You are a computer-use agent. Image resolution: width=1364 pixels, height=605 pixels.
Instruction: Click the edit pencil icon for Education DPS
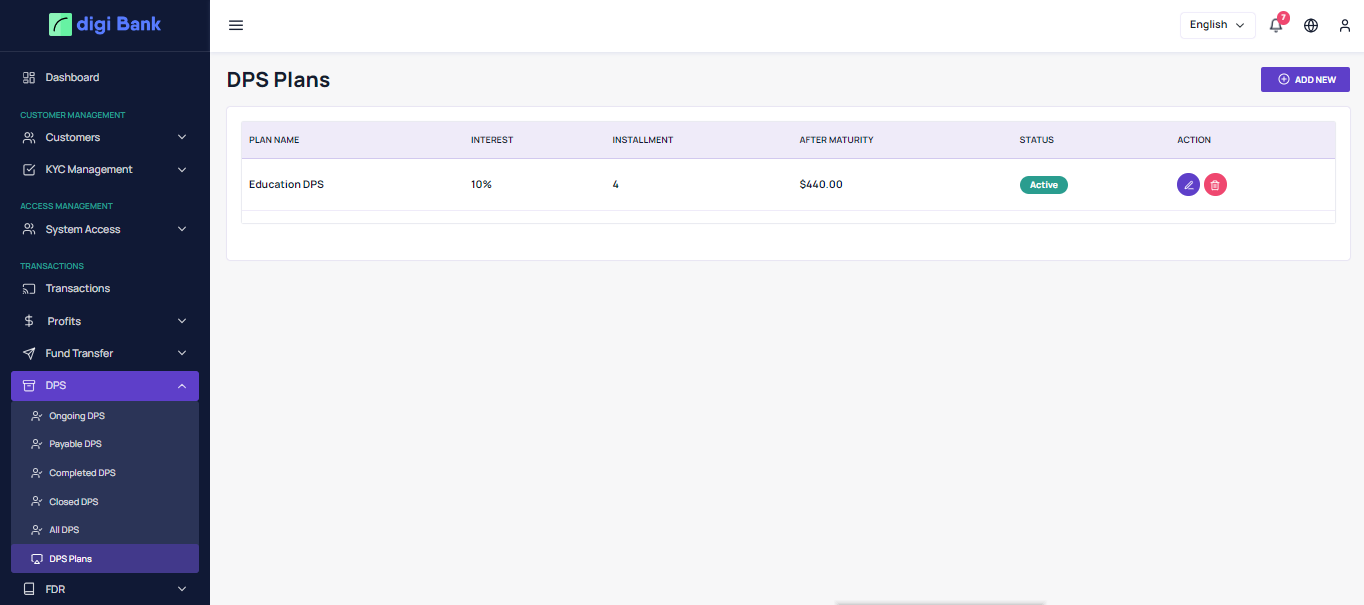tap(1188, 185)
